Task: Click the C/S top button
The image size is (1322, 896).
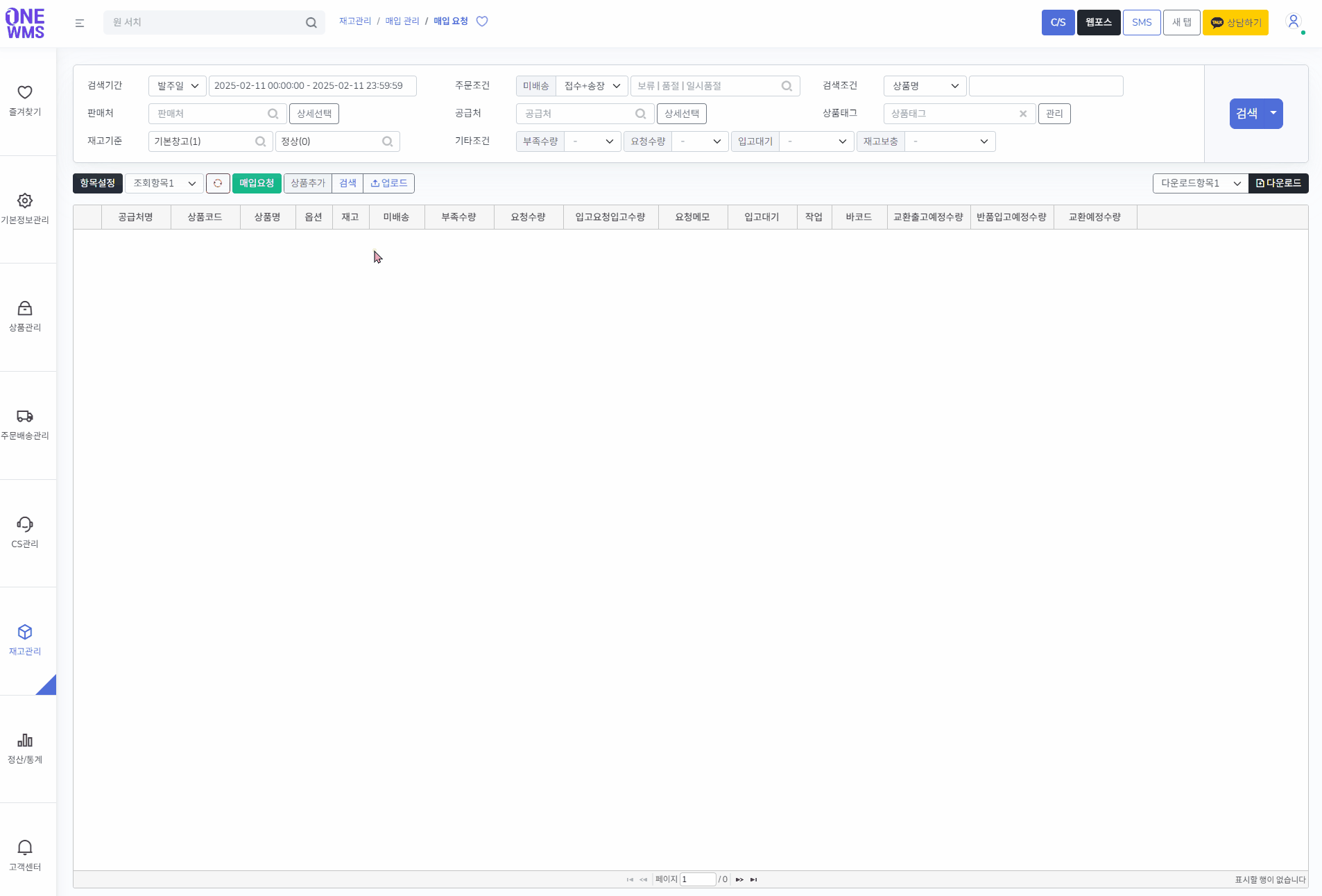Action: click(1058, 22)
